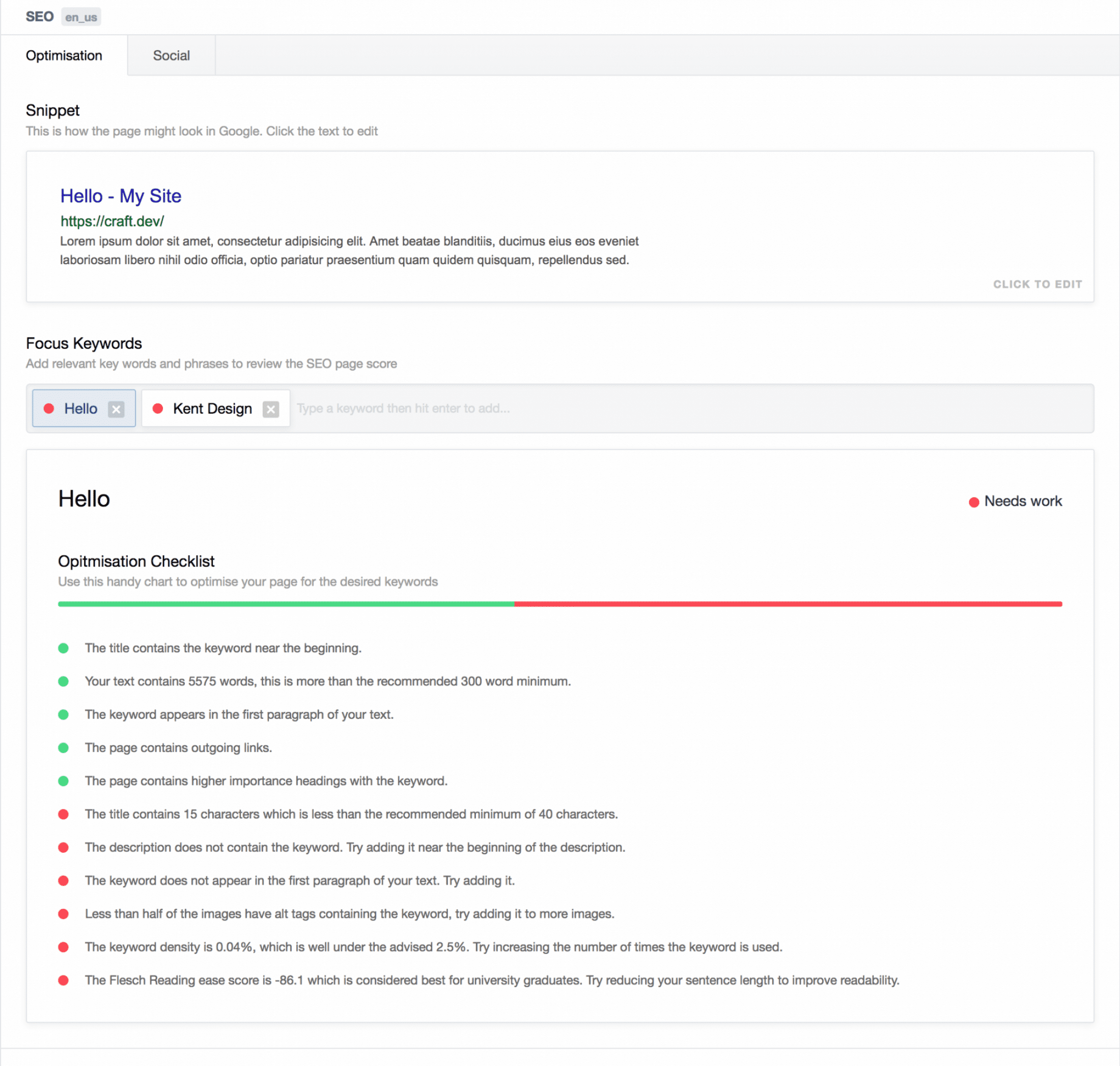The width and height of the screenshot is (1120, 1066).
Task: Click the red dot on Hello keyword tag
Action: click(x=49, y=409)
